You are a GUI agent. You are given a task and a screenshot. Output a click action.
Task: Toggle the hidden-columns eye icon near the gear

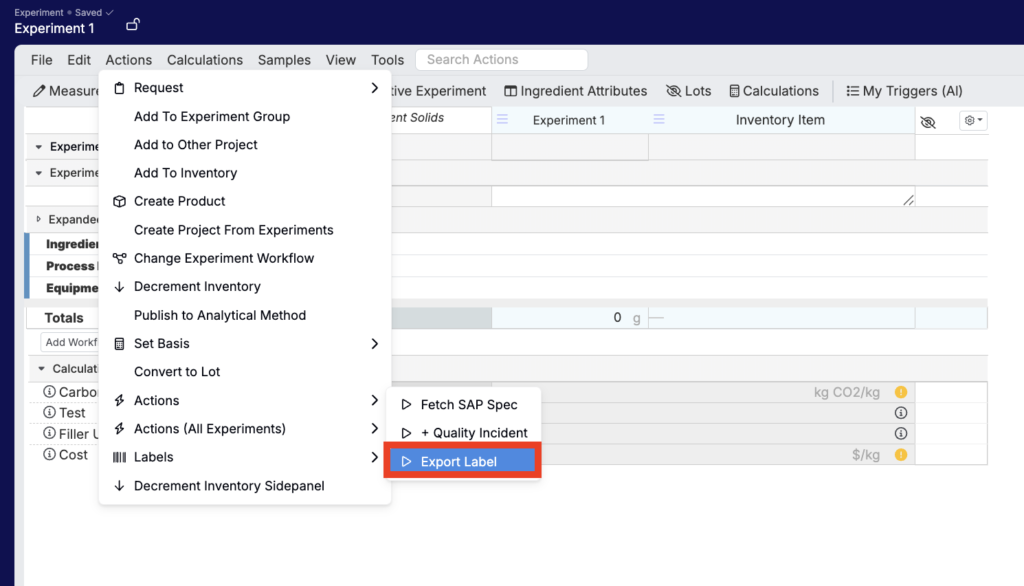(x=928, y=122)
